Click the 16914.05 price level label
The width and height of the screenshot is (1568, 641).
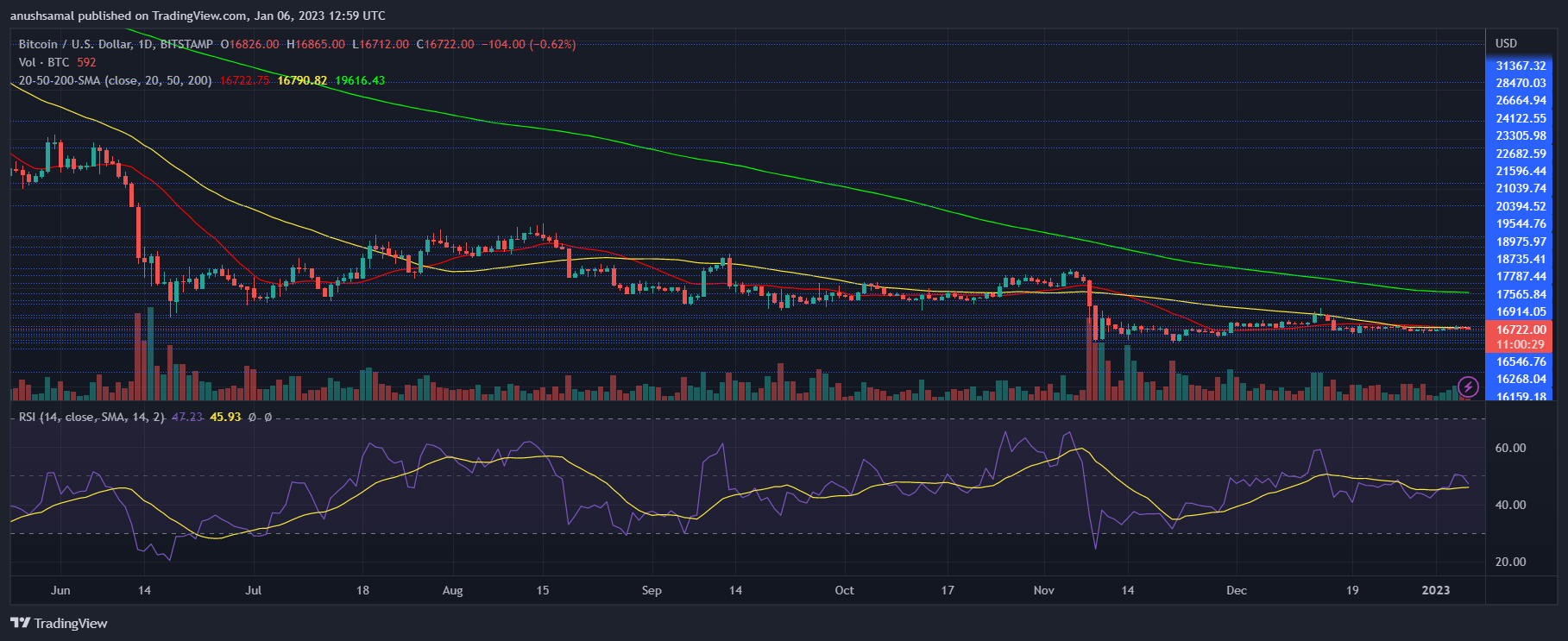coord(1521,311)
